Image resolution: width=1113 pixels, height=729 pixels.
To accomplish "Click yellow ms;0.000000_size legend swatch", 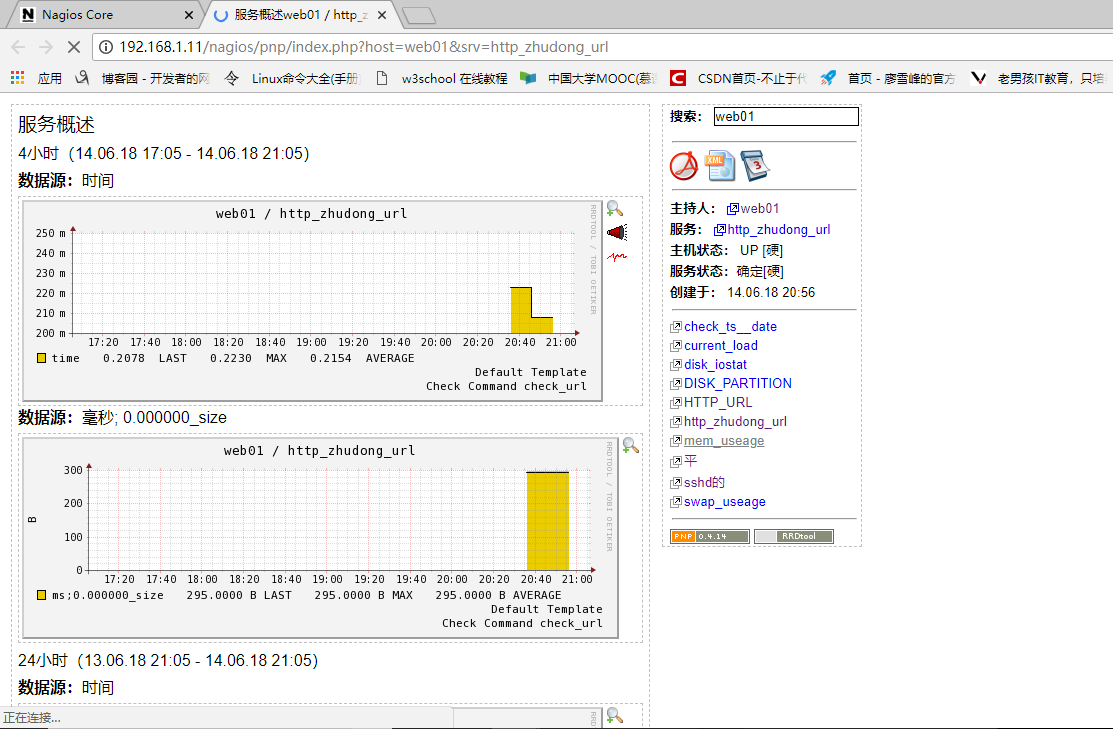I will [41, 596].
